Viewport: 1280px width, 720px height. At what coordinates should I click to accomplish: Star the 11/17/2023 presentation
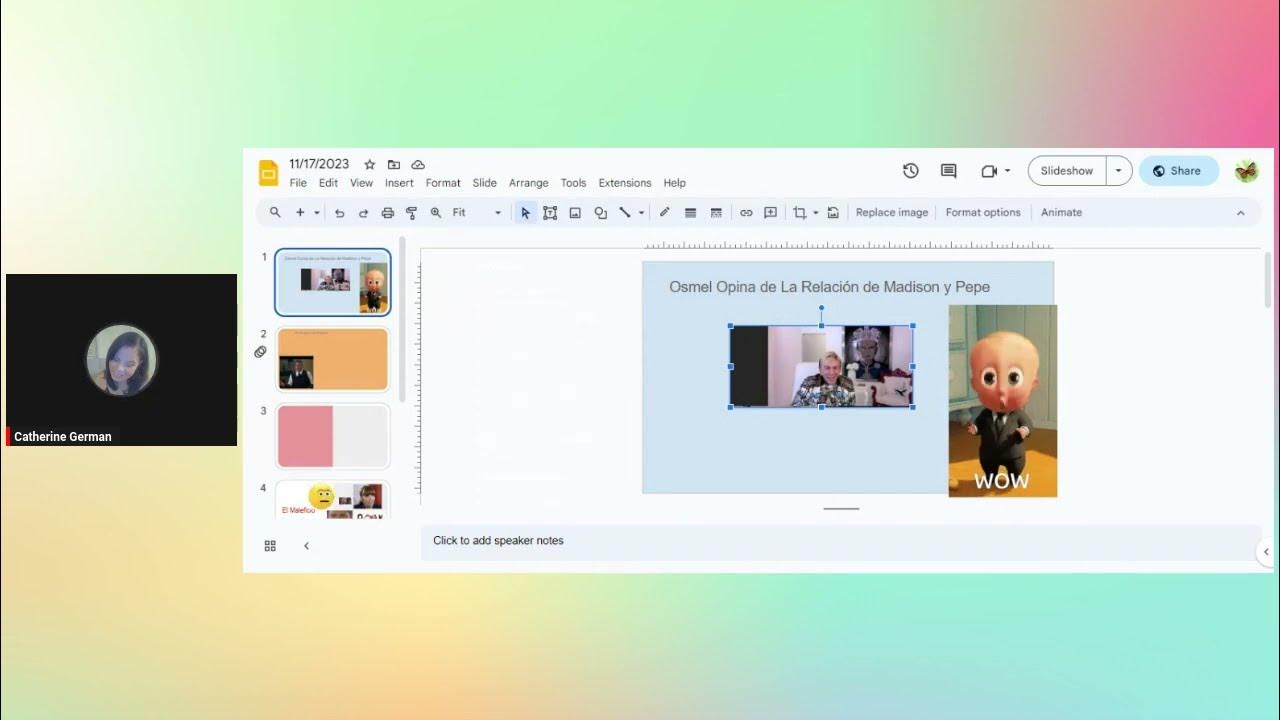(x=369, y=164)
